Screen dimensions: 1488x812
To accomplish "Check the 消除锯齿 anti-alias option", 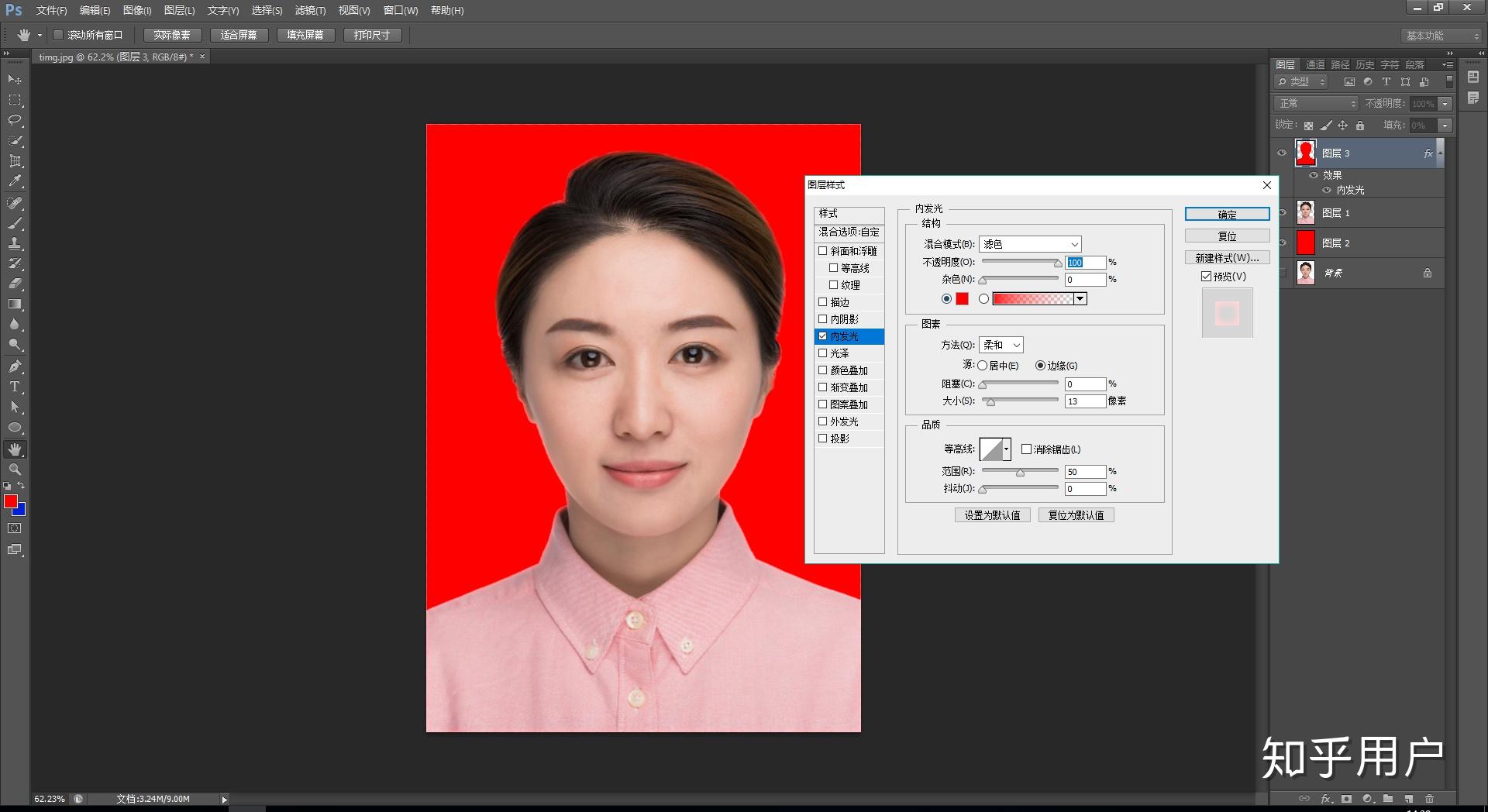I will click(1027, 449).
